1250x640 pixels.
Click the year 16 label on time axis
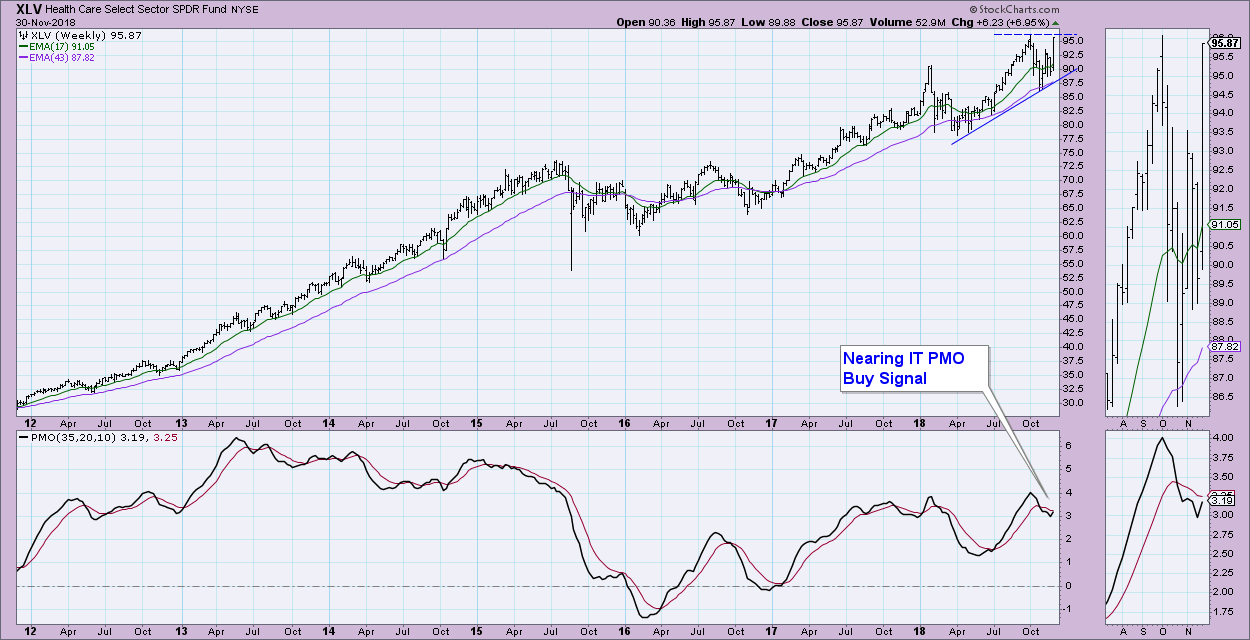626,423
